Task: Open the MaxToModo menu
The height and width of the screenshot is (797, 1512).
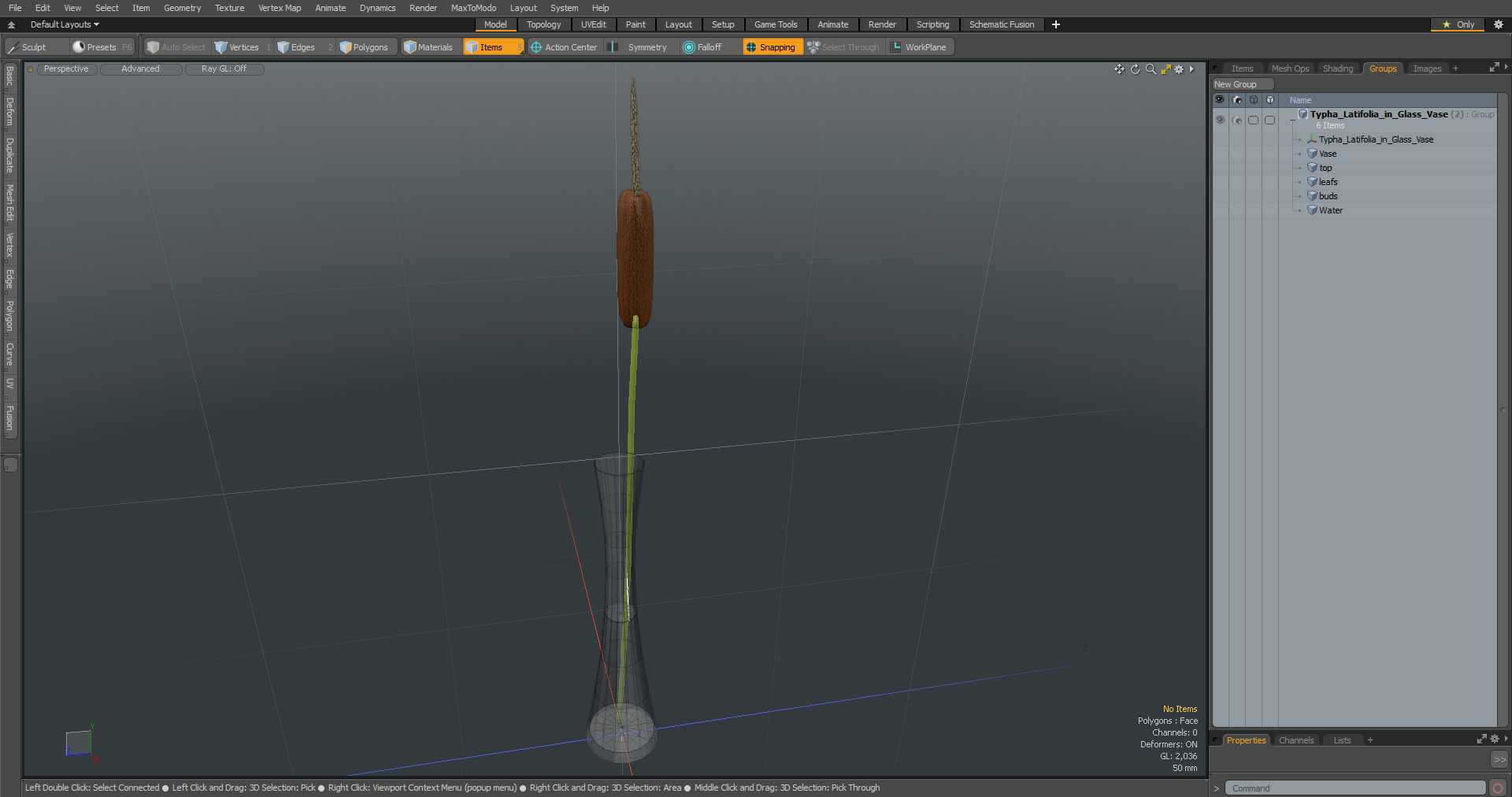Action: (473, 8)
